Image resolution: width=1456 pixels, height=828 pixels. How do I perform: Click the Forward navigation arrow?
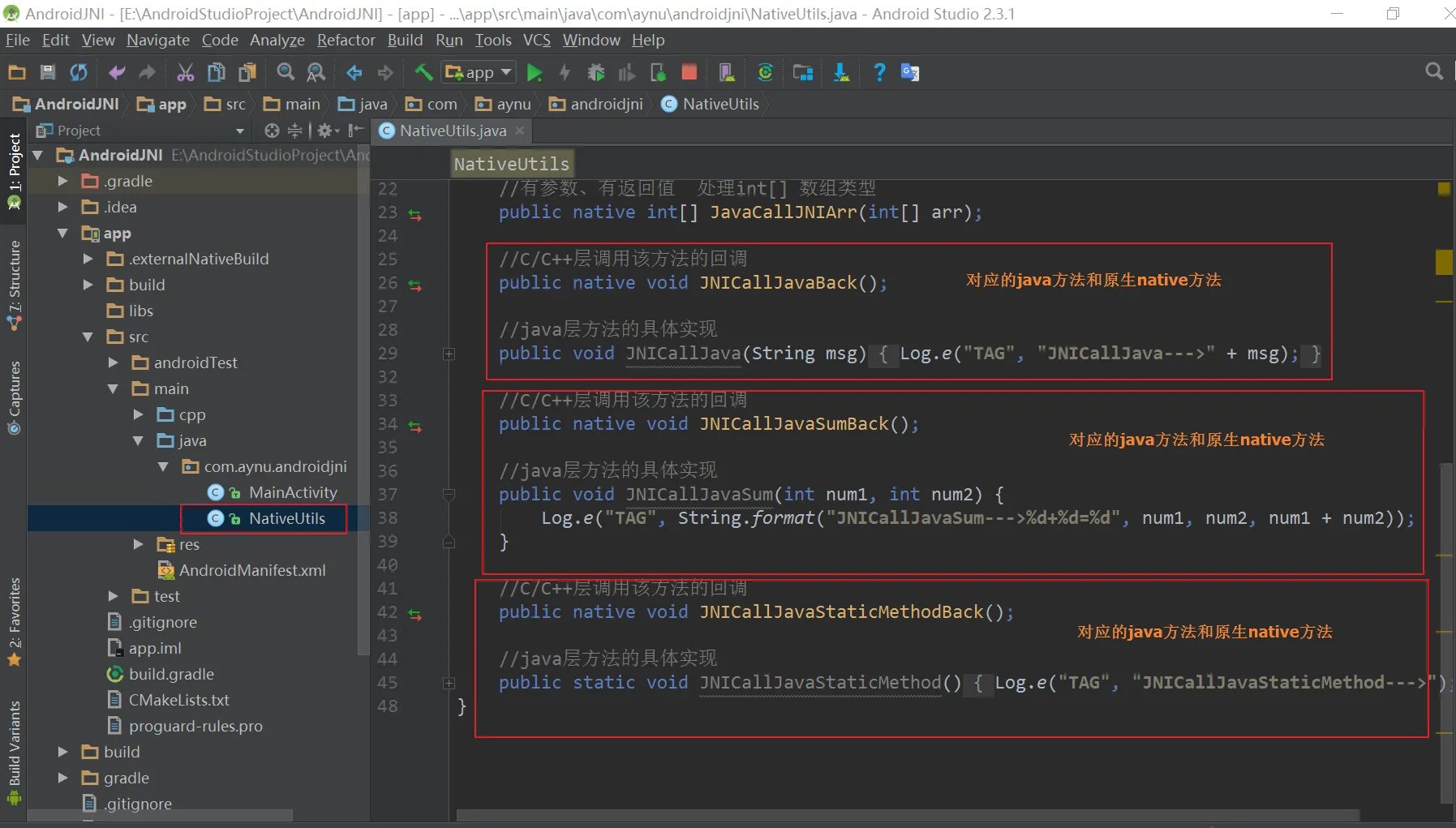click(385, 72)
